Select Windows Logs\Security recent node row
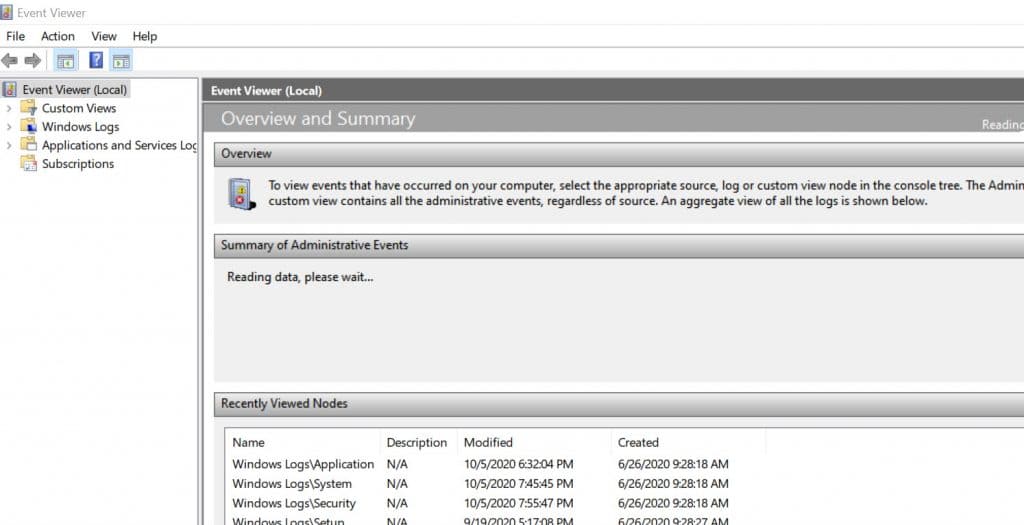This screenshot has width=1024, height=525. [x=294, y=503]
